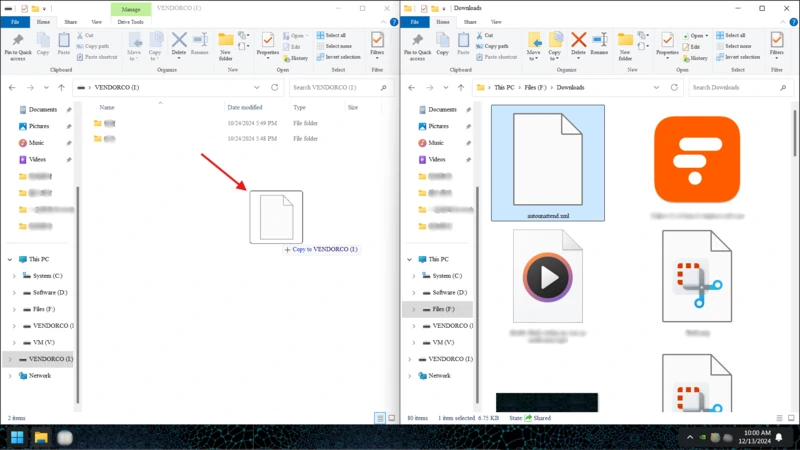Click Select all in the VENDORCO ribbon
This screenshot has width=800, height=450.
tap(334, 35)
